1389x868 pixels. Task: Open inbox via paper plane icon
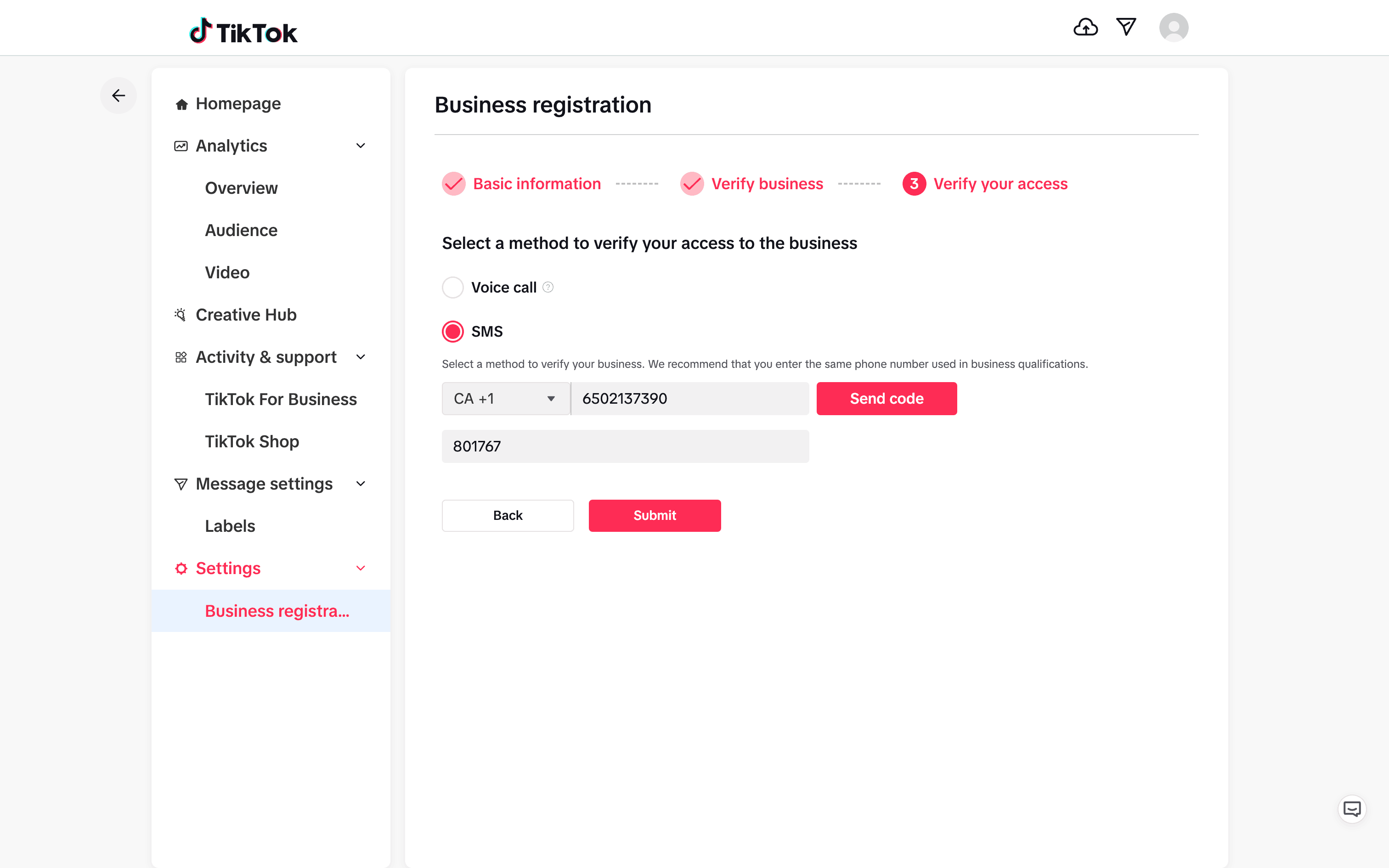tap(1126, 27)
